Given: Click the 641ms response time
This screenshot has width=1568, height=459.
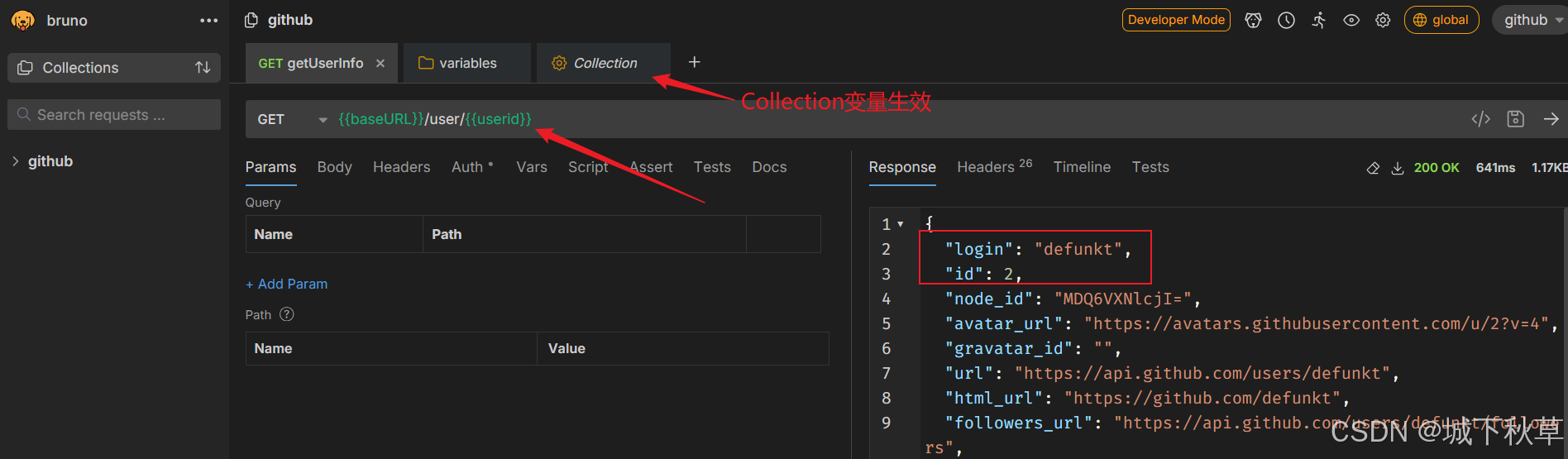Looking at the screenshot, I should [x=1495, y=167].
